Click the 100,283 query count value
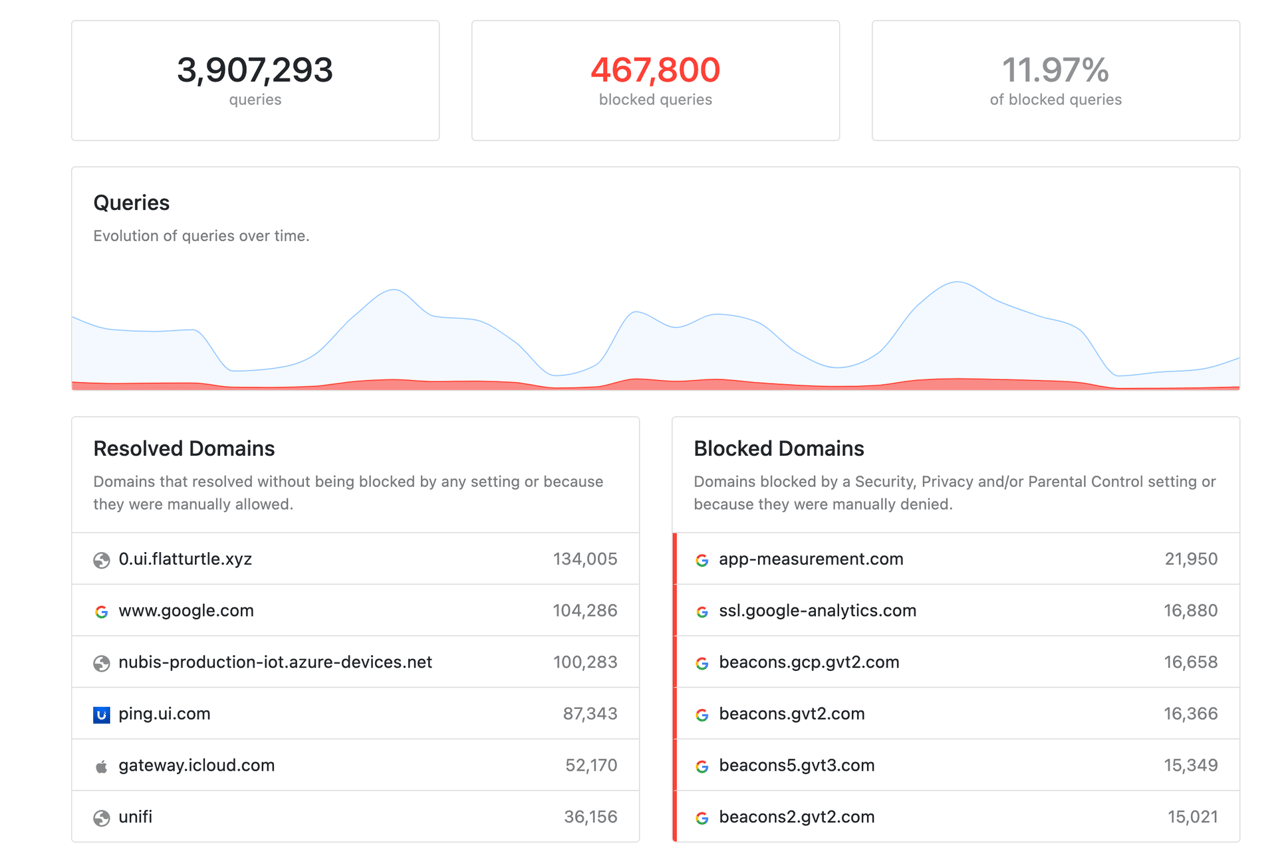The image size is (1280, 861). click(x=585, y=662)
